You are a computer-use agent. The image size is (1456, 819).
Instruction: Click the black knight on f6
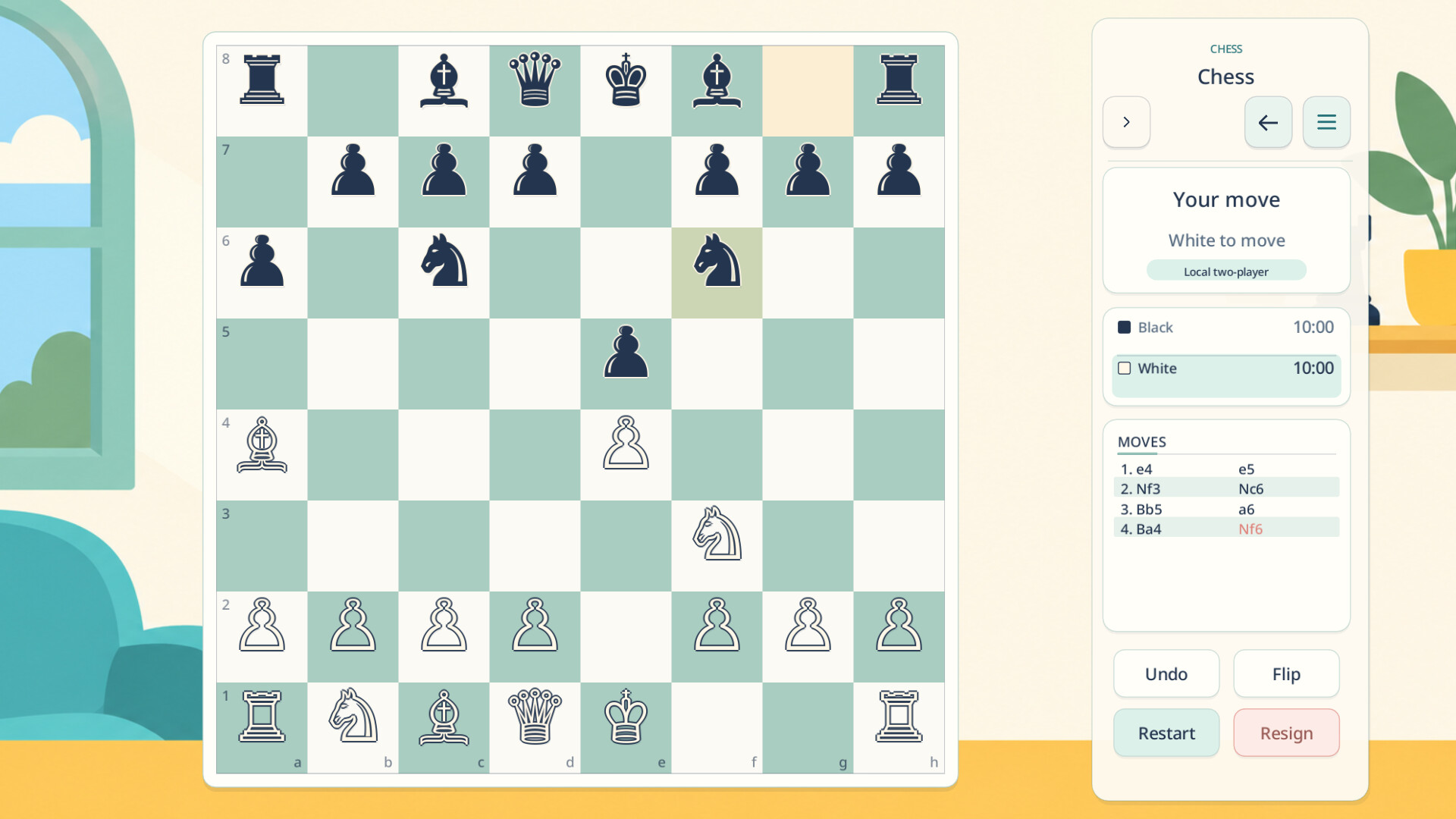[717, 261]
